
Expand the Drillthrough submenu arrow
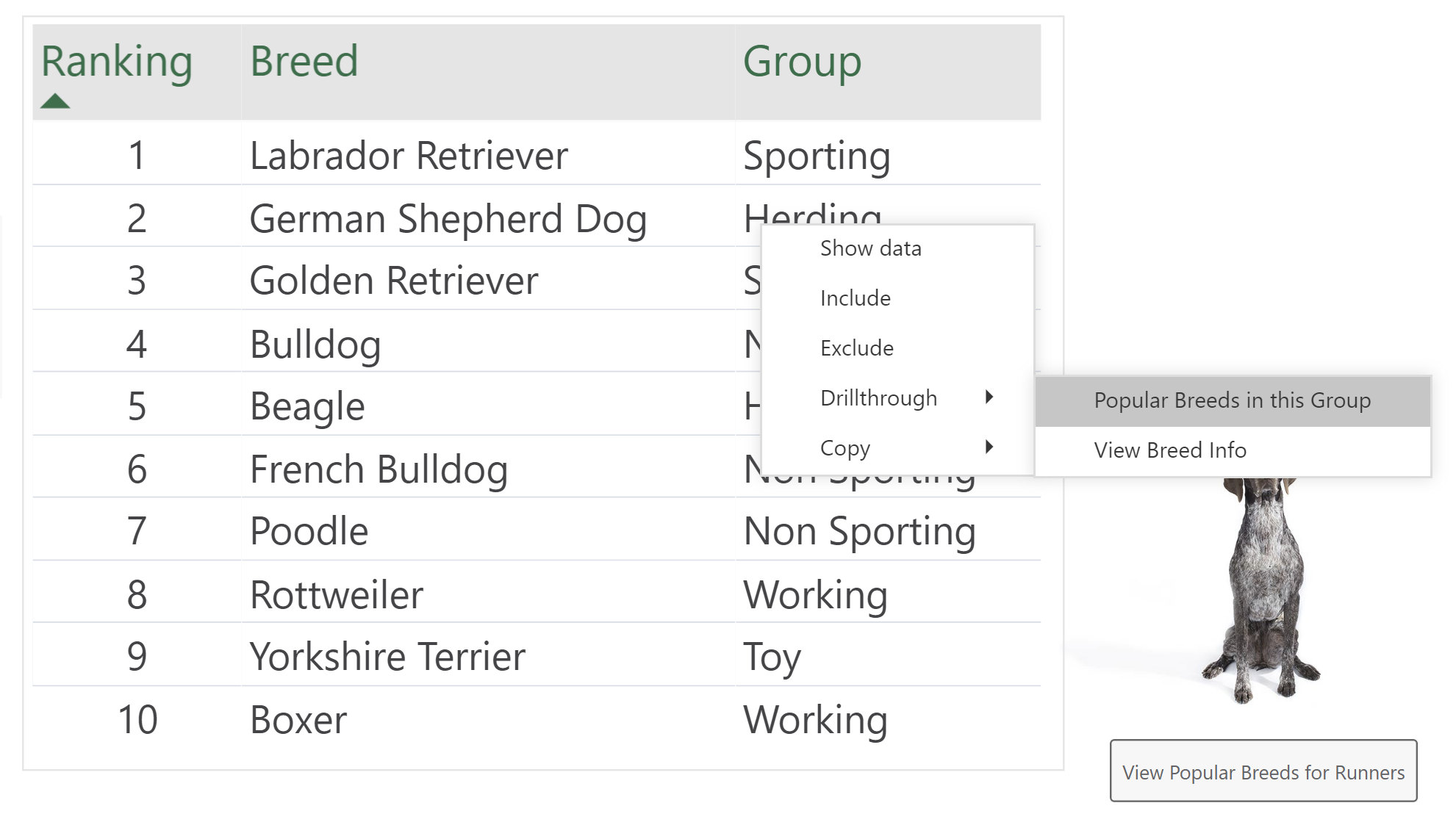(989, 397)
